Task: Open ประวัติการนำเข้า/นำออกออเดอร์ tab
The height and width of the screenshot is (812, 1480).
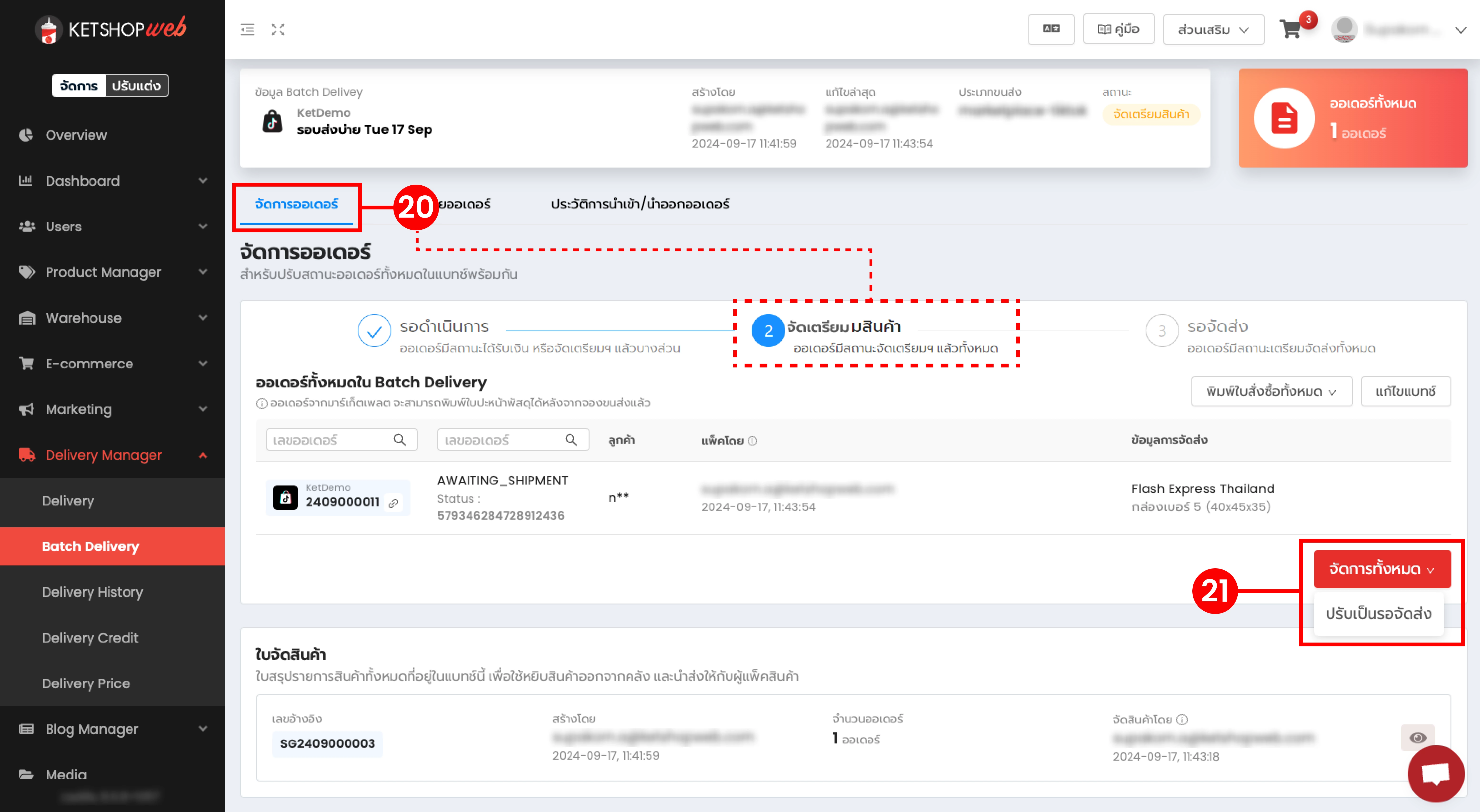Action: (640, 204)
